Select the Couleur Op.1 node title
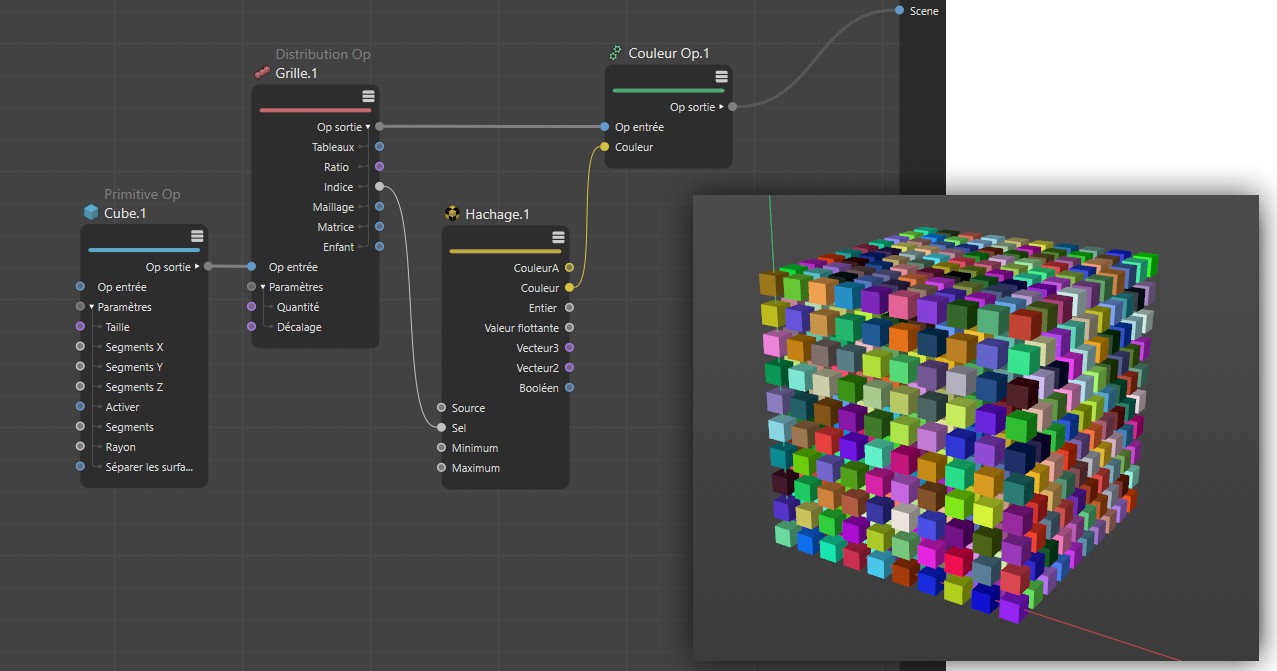 668,53
